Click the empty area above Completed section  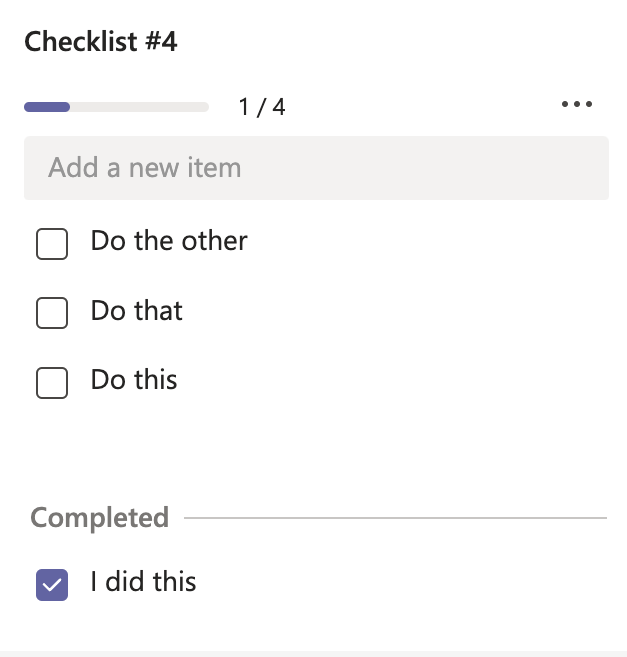point(316,450)
